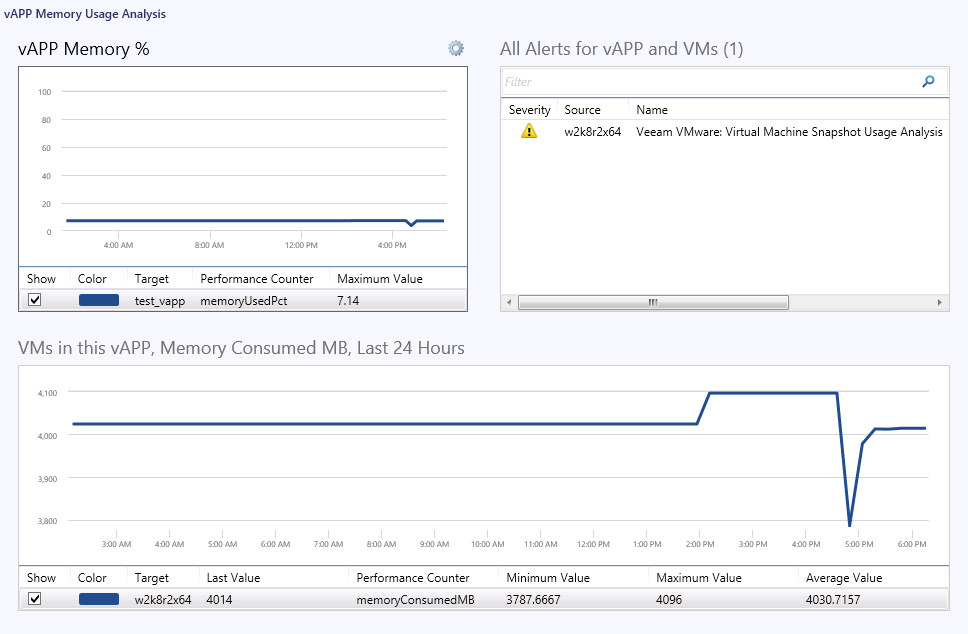Sort alerts by the Severity column

pyautogui.click(x=529, y=109)
